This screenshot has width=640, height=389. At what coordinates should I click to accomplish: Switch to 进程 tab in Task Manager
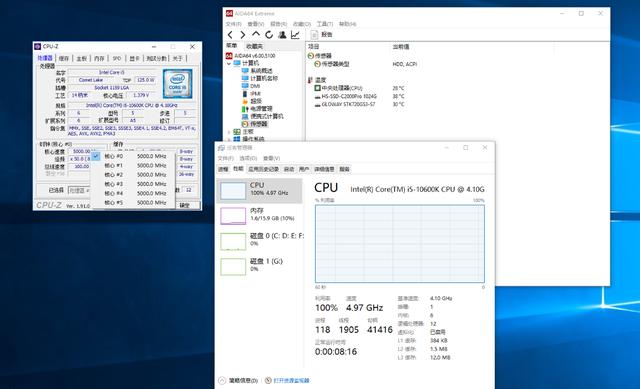(223, 169)
